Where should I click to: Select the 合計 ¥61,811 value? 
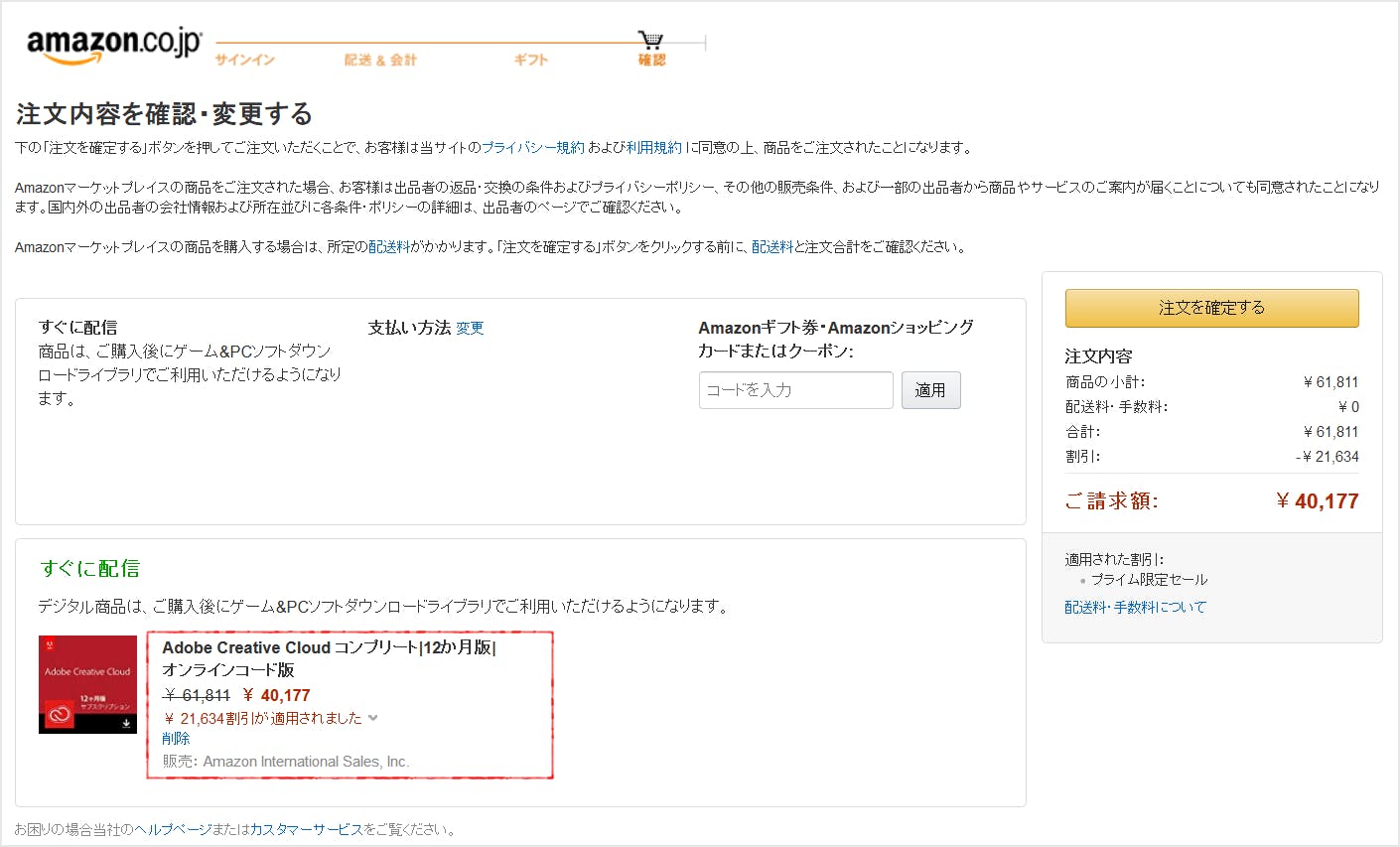pos(1330,432)
